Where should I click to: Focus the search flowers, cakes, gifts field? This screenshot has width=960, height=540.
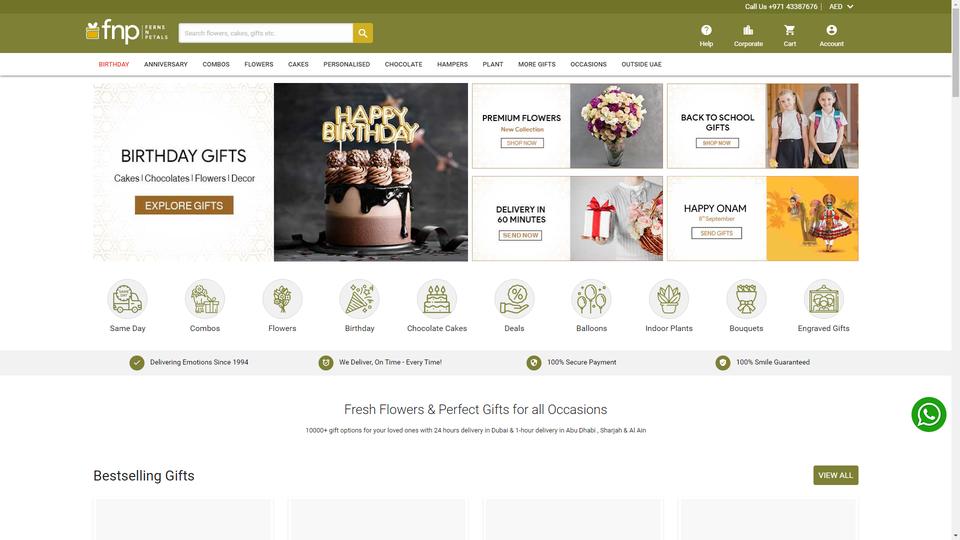pos(265,33)
